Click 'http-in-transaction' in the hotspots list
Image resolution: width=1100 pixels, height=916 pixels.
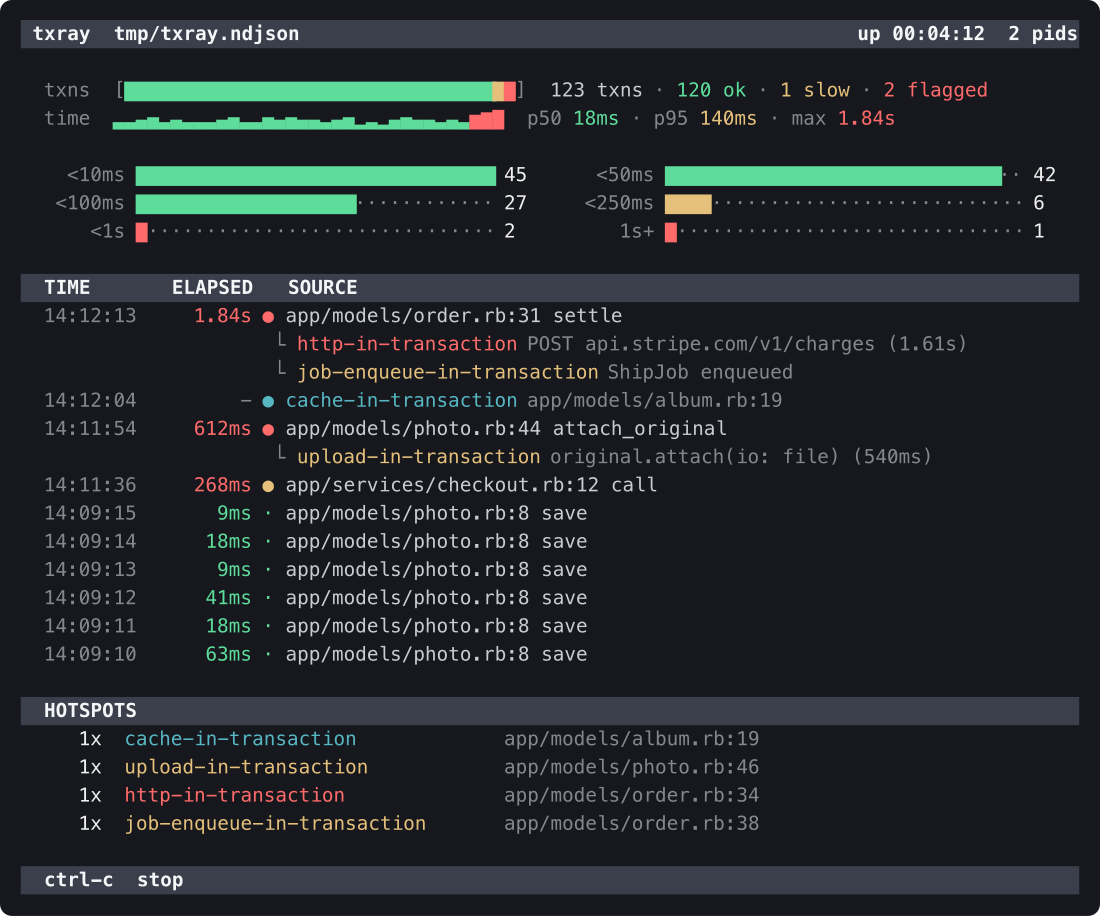[x=234, y=795]
